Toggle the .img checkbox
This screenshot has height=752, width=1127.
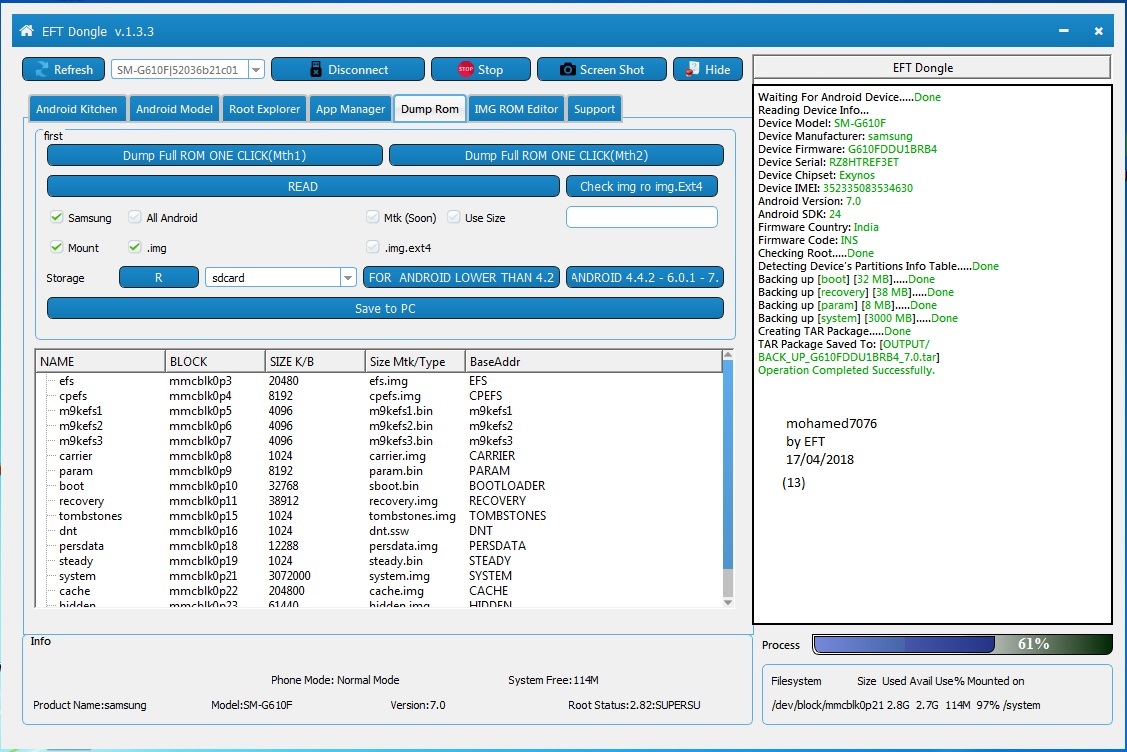[134, 247]
